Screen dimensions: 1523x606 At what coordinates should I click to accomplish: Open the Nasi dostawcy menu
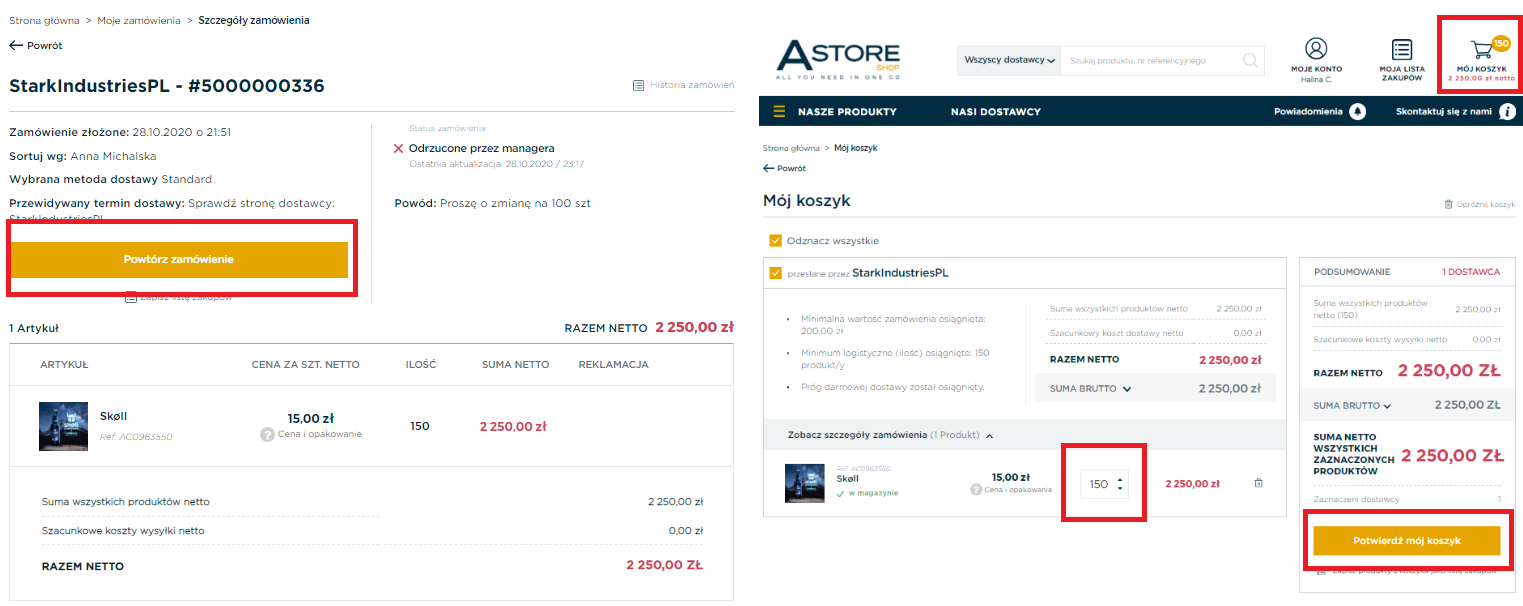click(x=995, y=111)
